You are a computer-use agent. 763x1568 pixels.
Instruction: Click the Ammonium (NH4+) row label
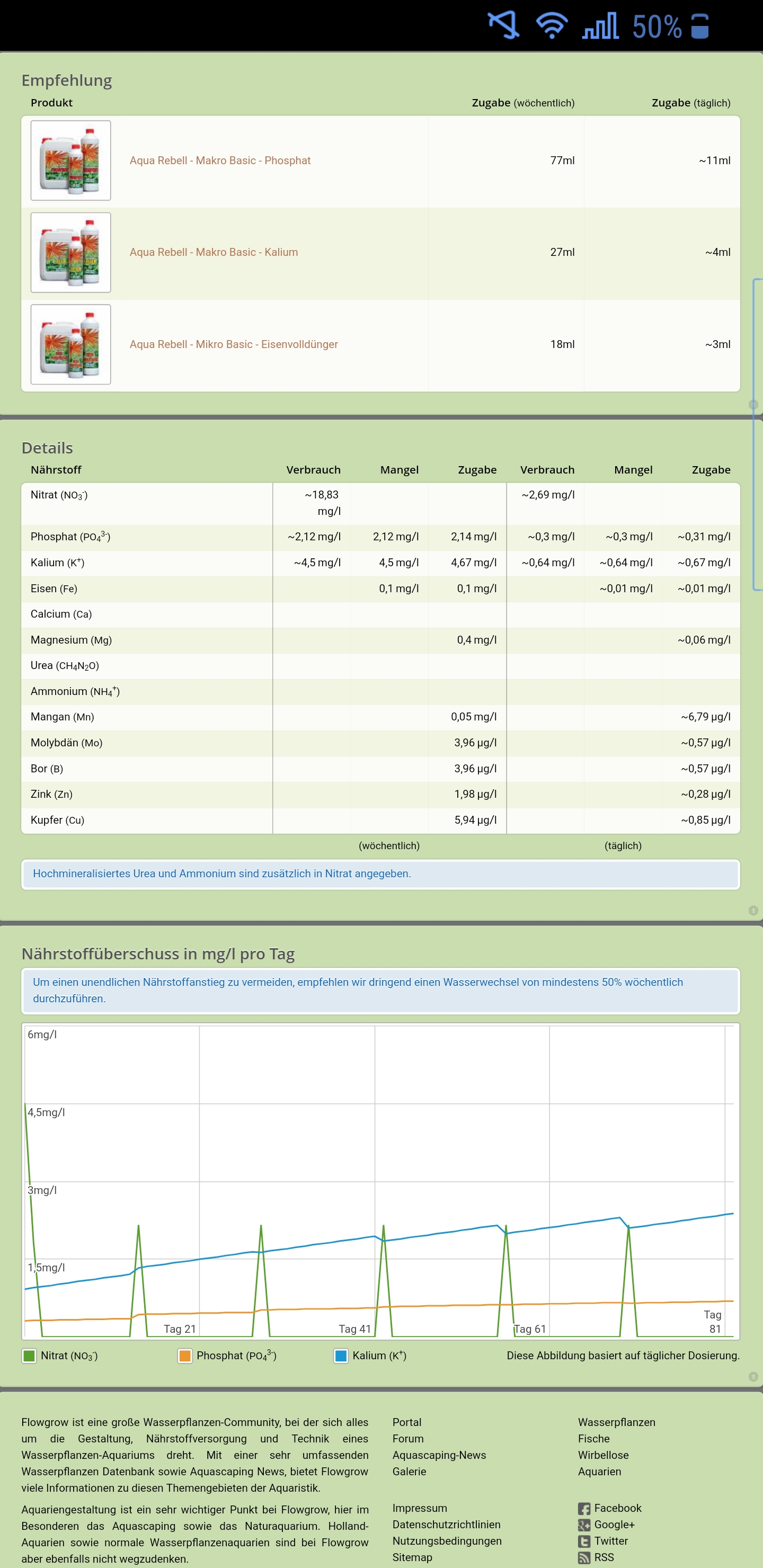(75, 691)
